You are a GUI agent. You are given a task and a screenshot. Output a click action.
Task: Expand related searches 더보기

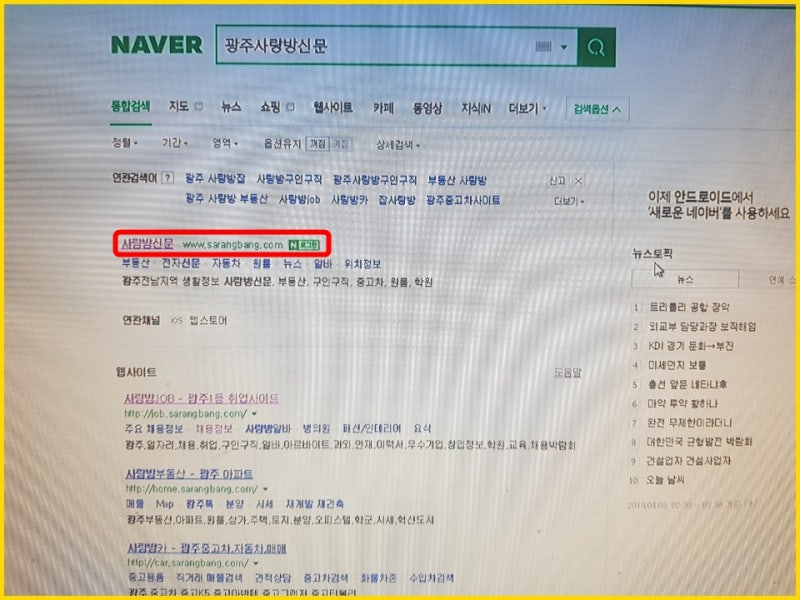click(x=569, y=202)
